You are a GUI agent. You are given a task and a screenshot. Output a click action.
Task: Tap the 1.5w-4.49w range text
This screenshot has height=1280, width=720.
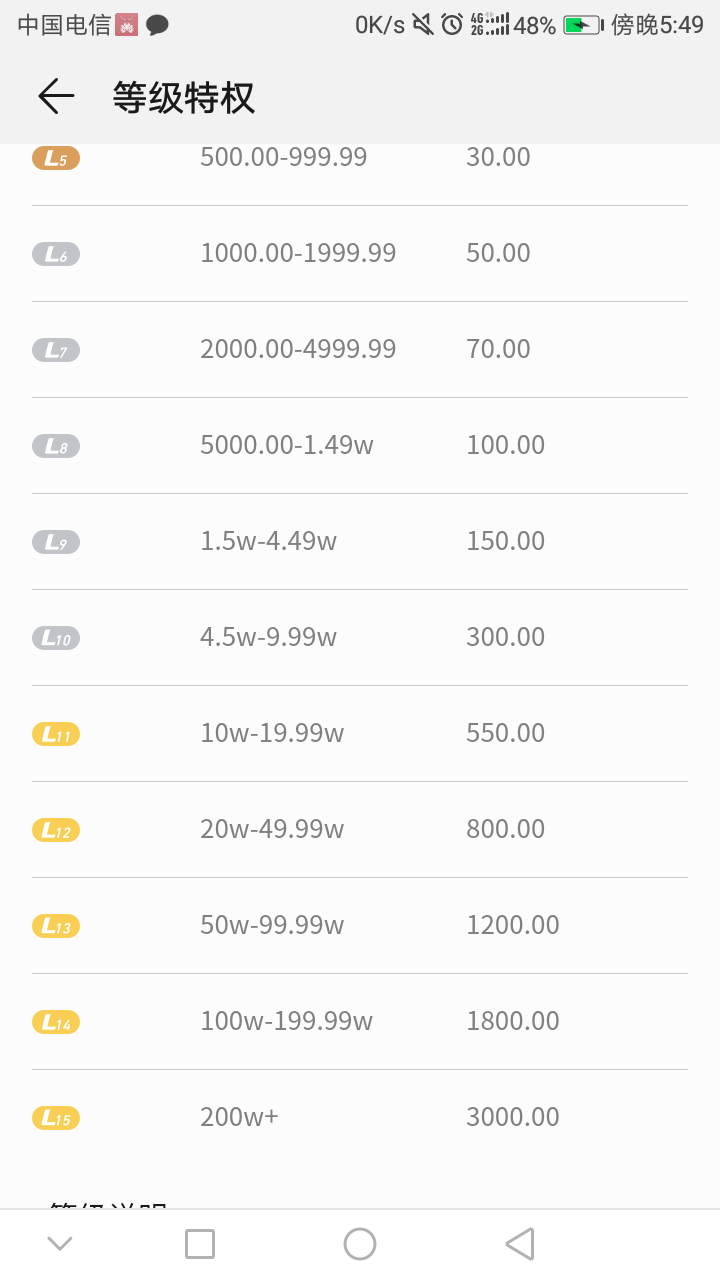click(268, 541)
